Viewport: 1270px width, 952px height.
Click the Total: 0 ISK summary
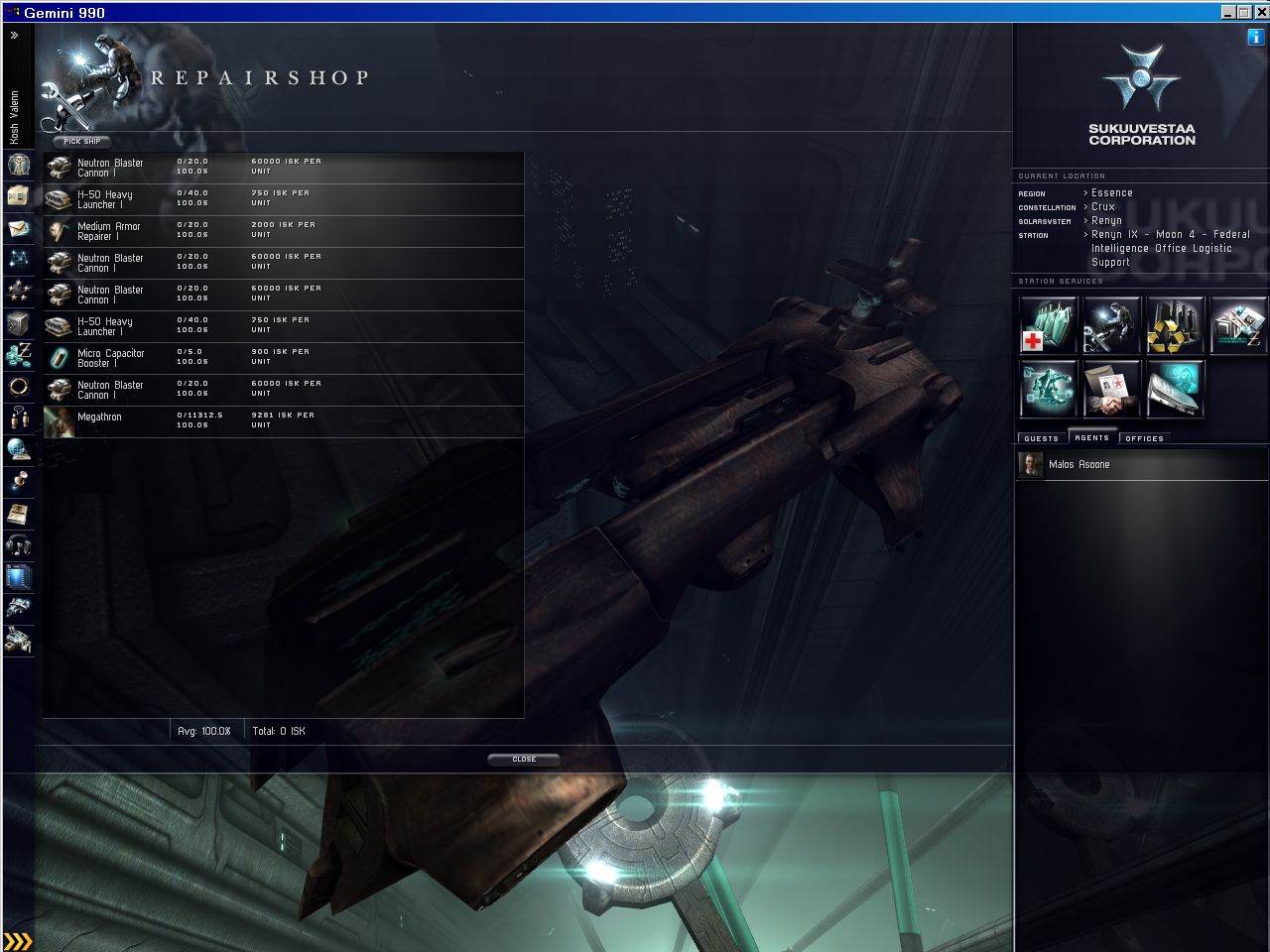[x=279, y=732]
